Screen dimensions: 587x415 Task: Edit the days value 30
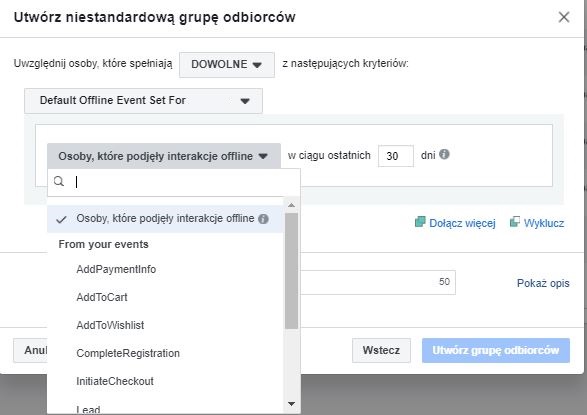point(396,156)
